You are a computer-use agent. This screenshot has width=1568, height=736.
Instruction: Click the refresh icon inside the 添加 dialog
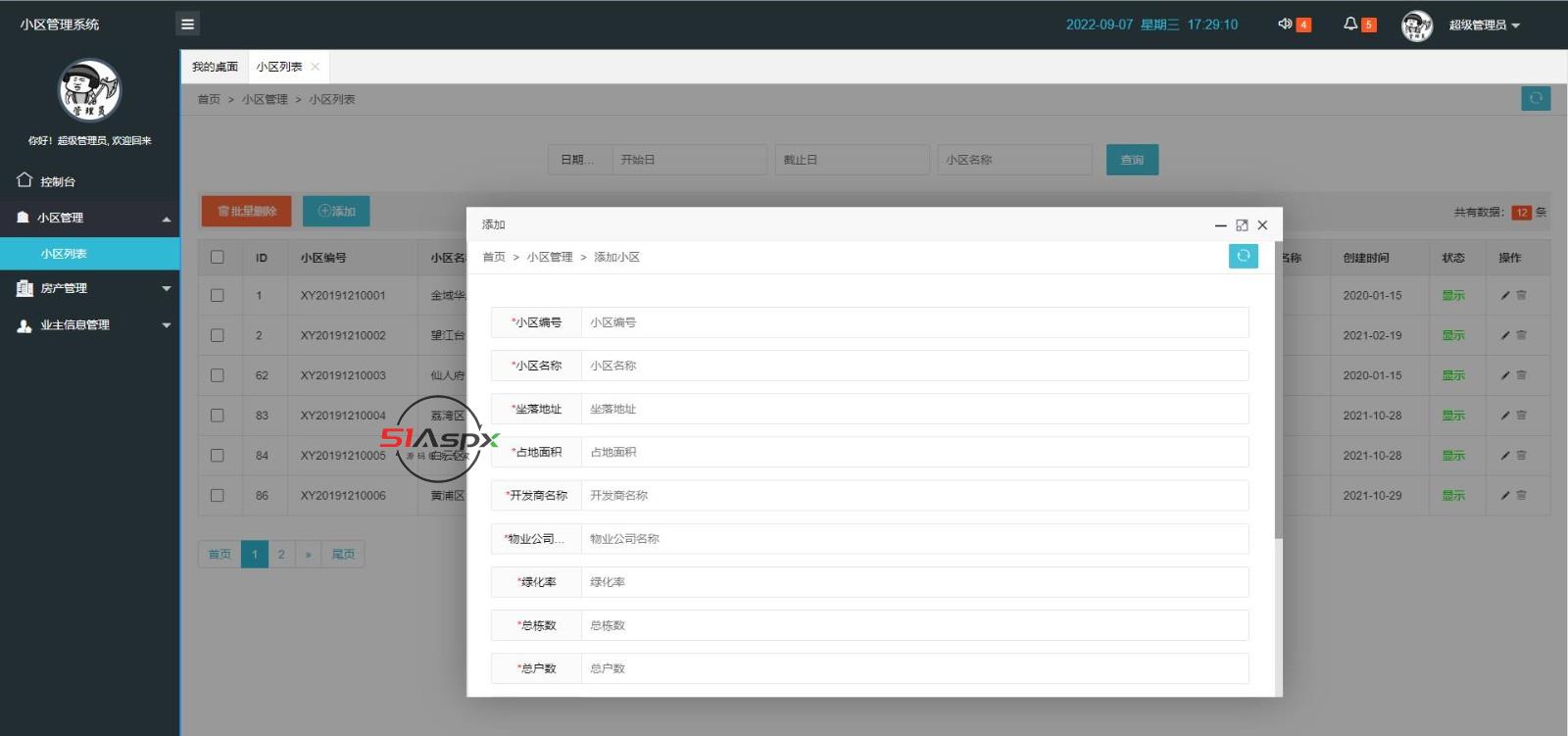click(1243, 256)
